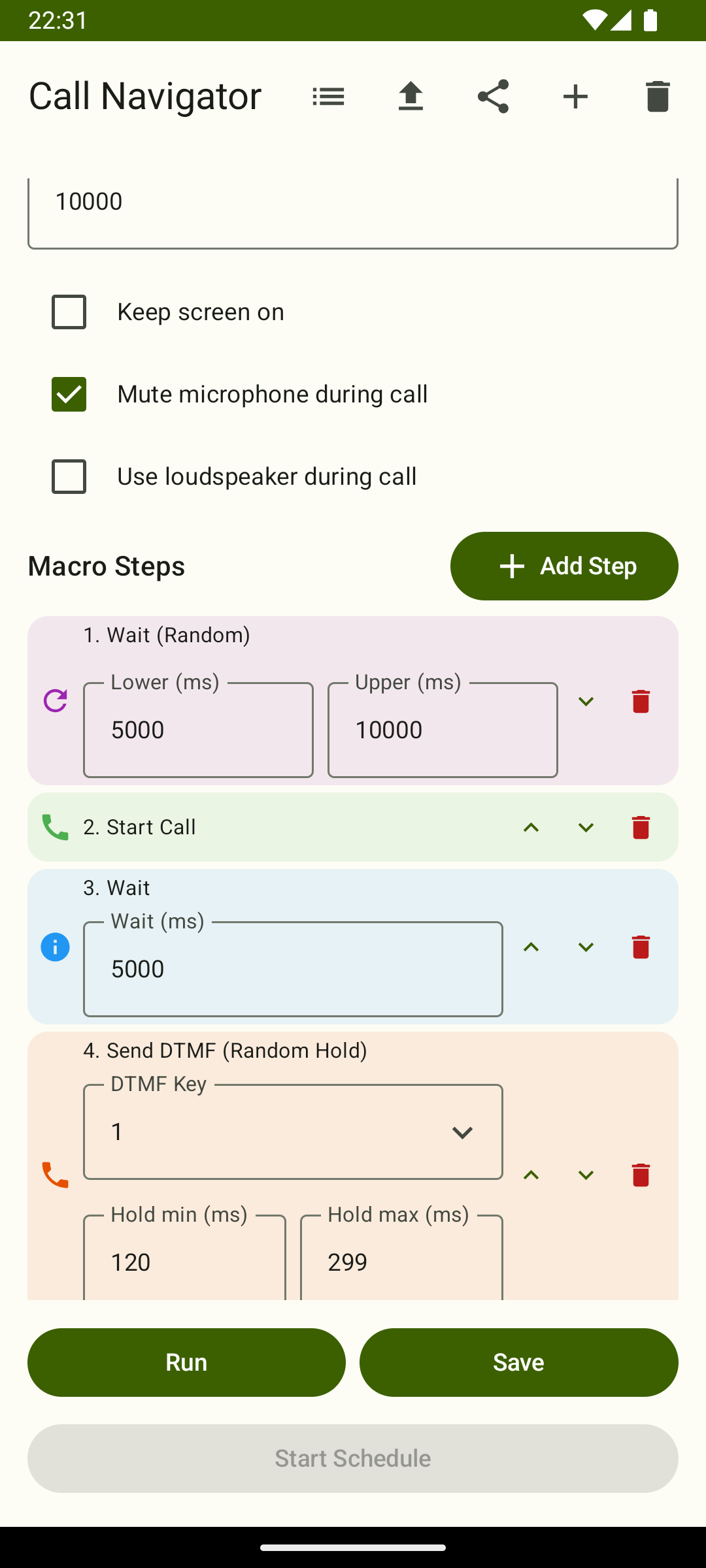Screen dimensions: 706x1568
Task: Move step 3 Wait down
Action: pyautogui.click(x=586, y=947)
